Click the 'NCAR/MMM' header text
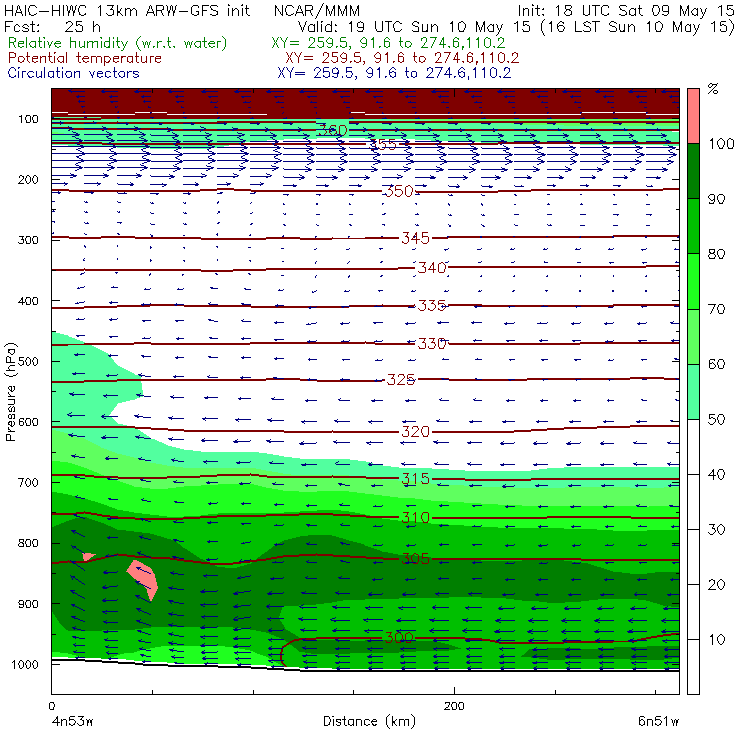 point(317,11)
